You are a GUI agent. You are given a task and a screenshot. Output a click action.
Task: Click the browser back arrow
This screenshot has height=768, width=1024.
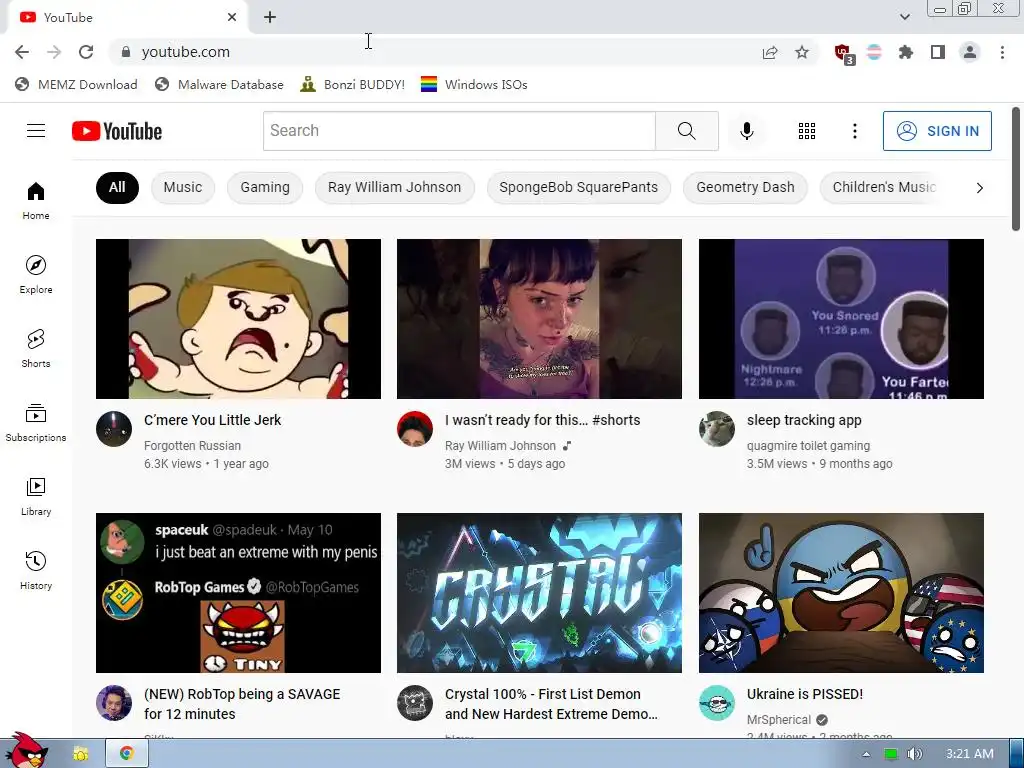point(22,52)
